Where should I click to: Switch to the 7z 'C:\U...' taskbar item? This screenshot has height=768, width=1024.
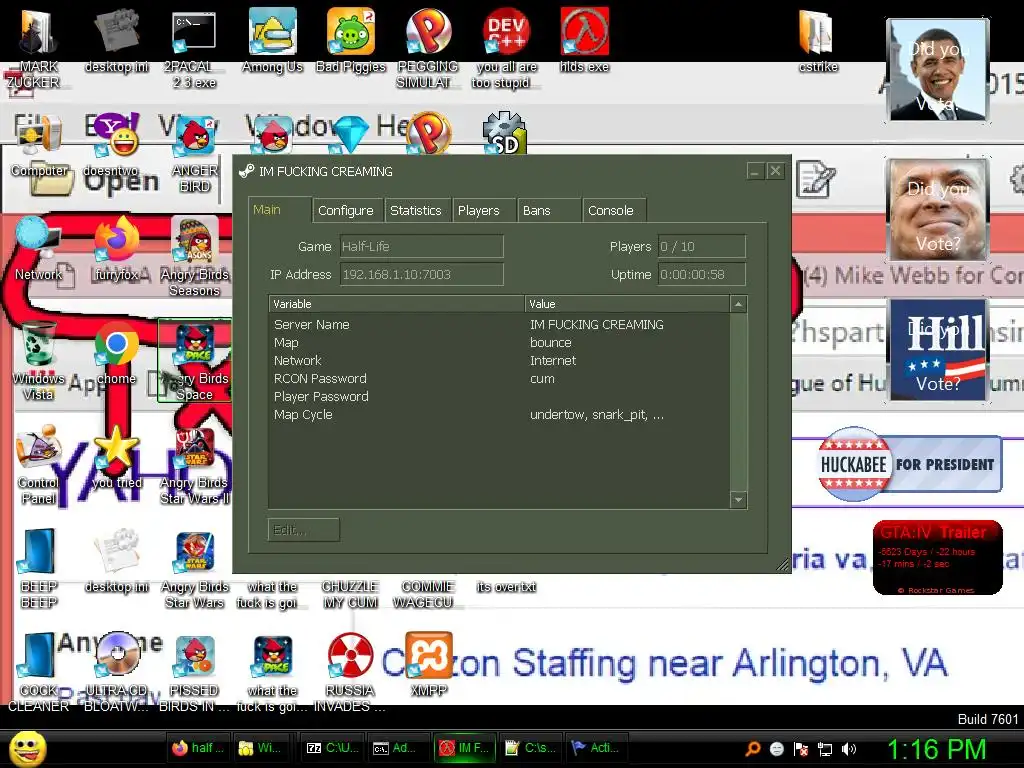coord(332,748)
